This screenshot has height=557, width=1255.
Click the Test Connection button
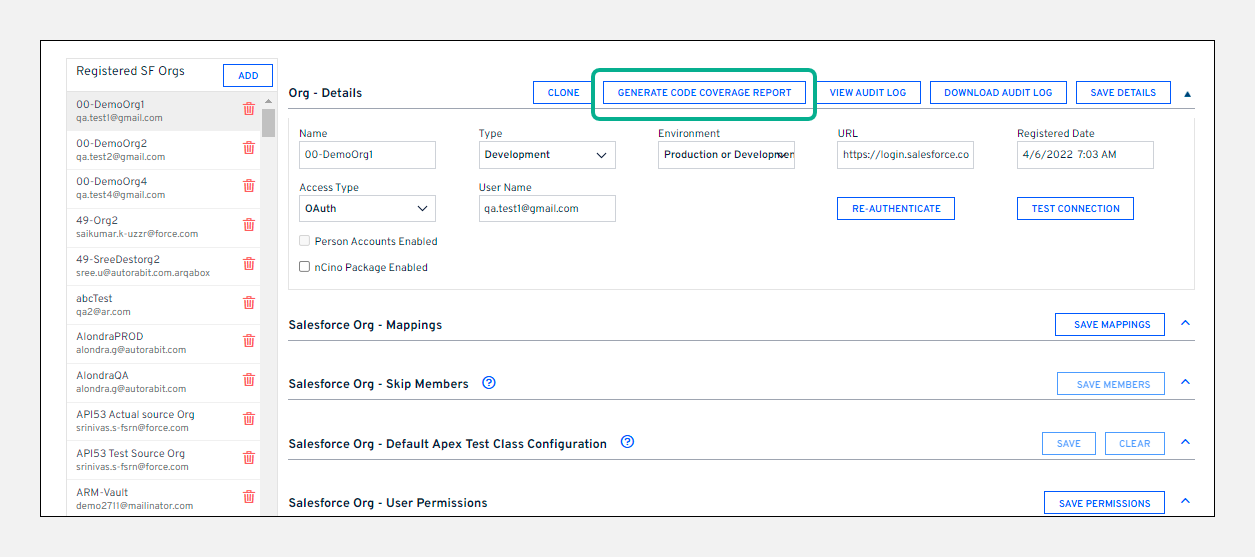click(1075, 208)
